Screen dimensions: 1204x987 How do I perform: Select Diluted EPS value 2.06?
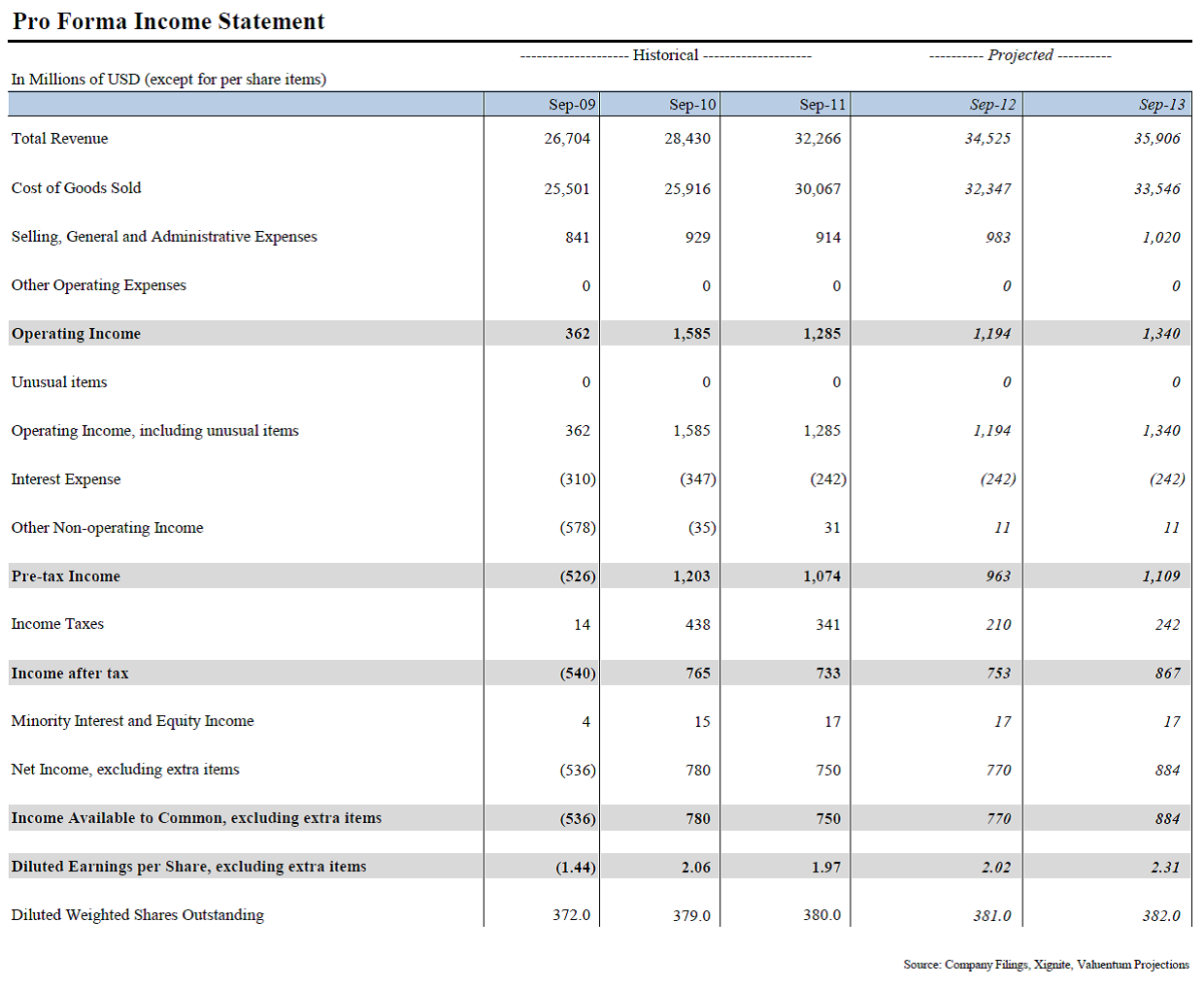696,868
